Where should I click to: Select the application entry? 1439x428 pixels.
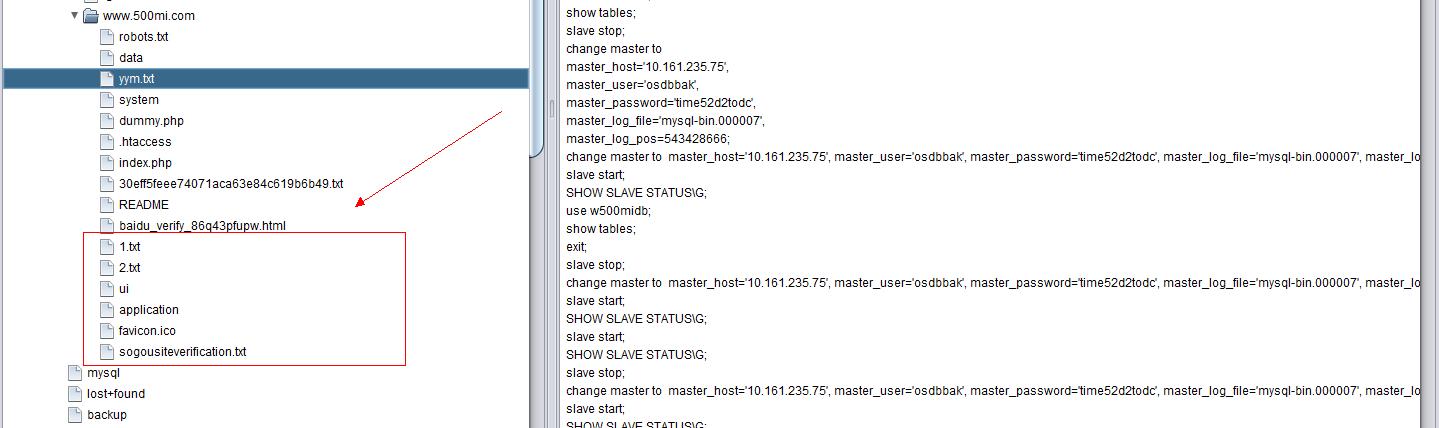click(x=149, y=310)
